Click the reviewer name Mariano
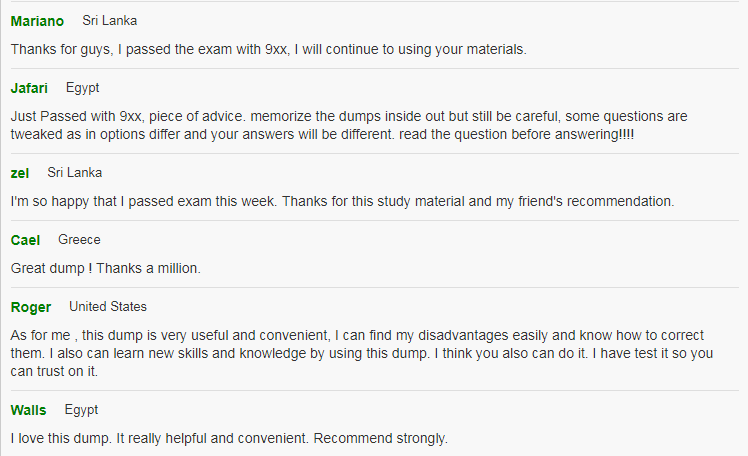This screenshot has height=456, width=748. [37, 21]
